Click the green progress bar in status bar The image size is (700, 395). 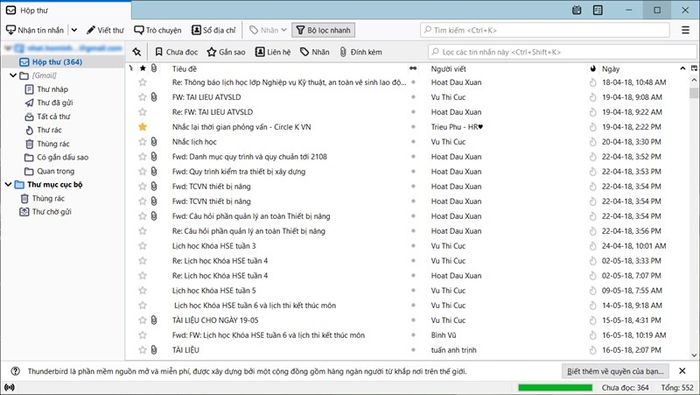click(x=555, y=387)
